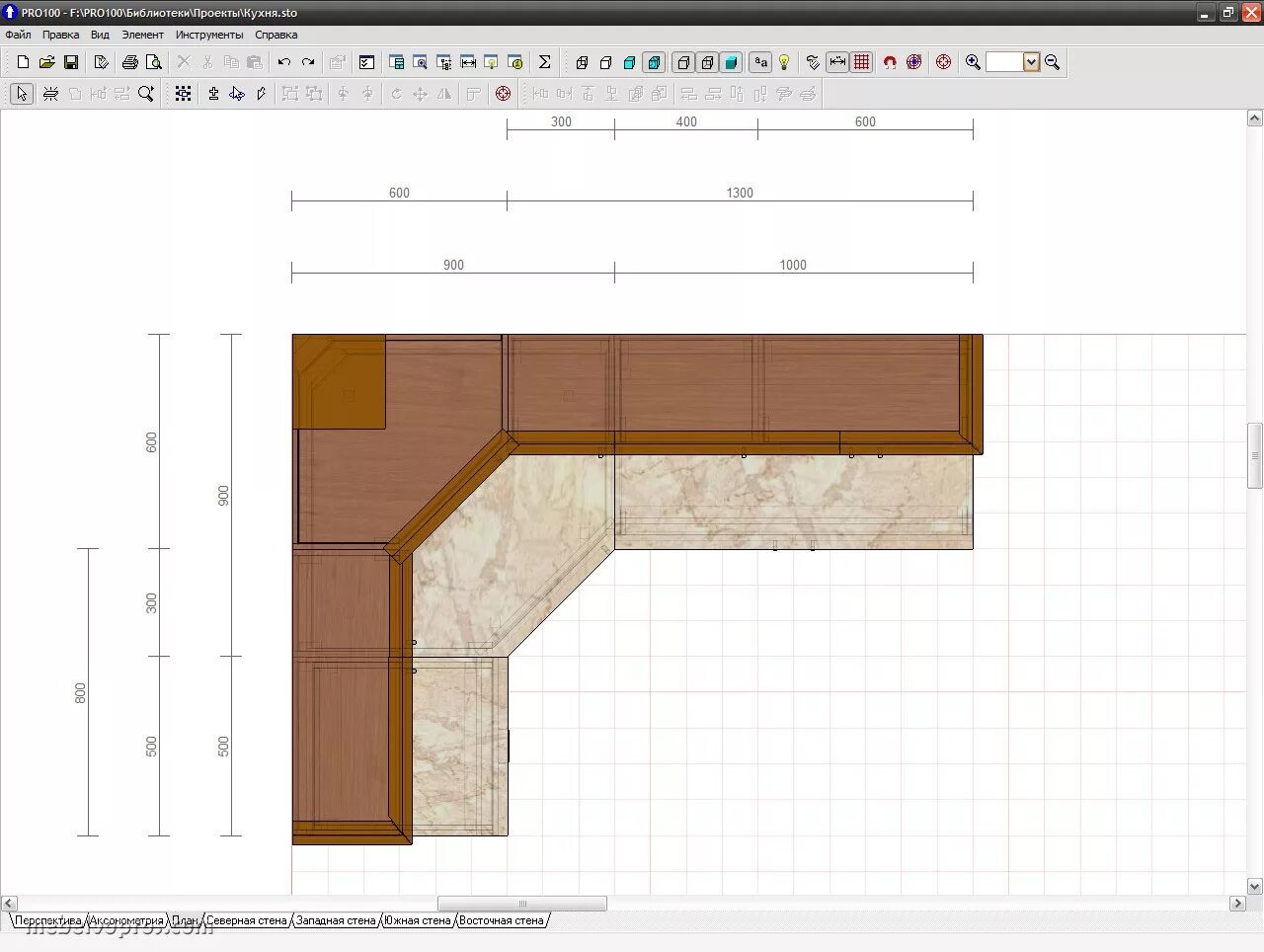
Task: Open the Элемент menu
Action: pyautogui.click(x=142, y=35)
